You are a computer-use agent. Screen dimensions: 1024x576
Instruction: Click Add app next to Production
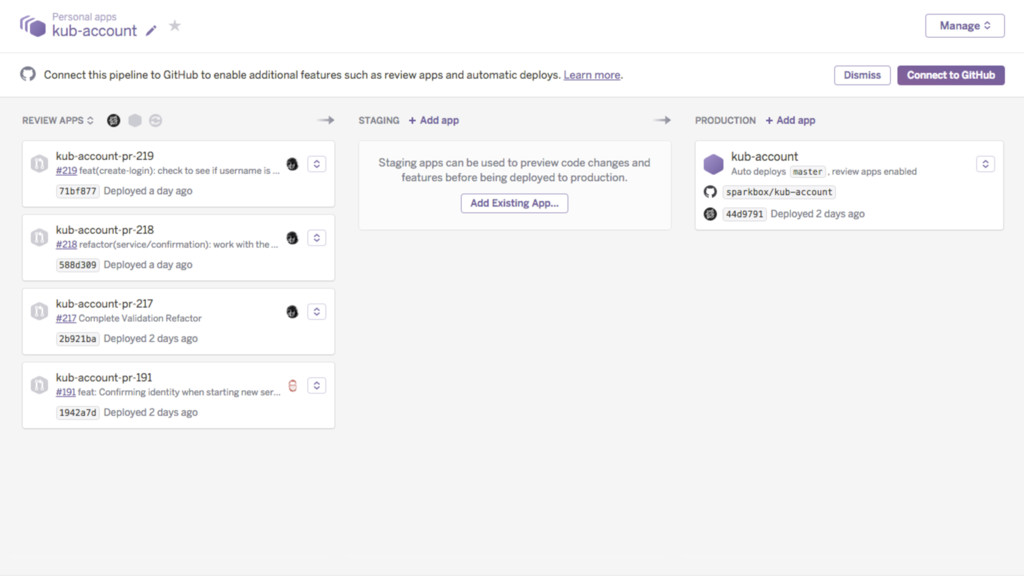click(790, 121)
